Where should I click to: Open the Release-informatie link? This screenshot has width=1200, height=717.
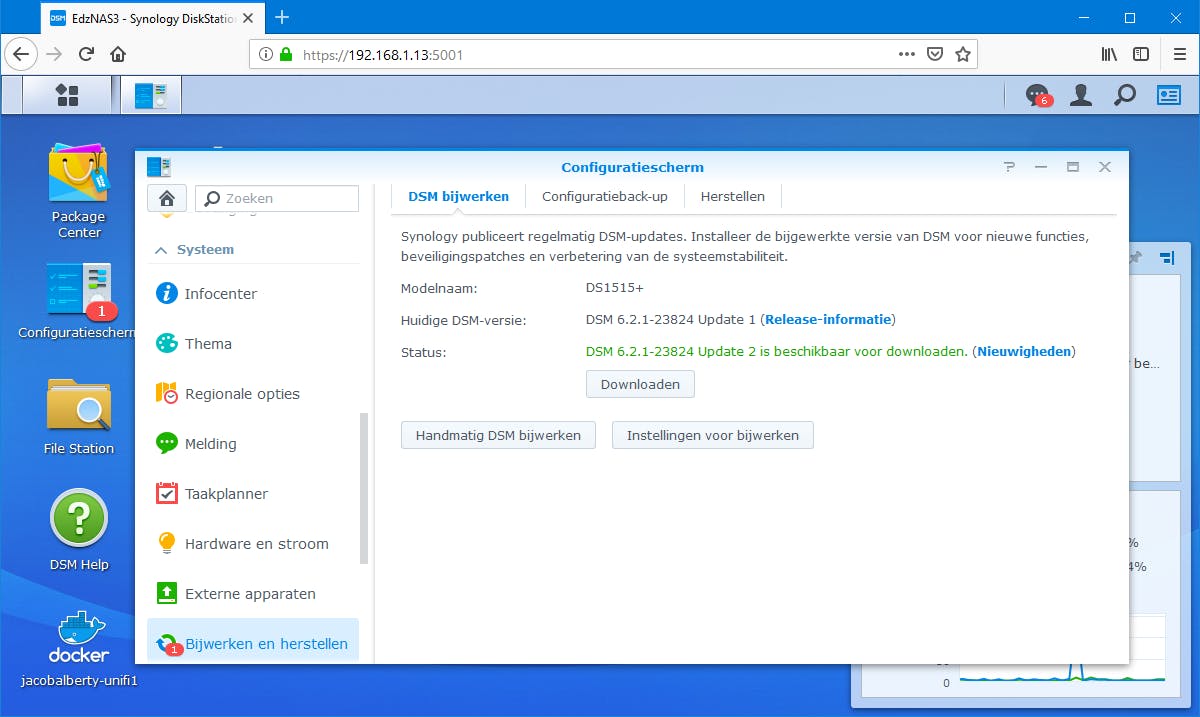828,320
